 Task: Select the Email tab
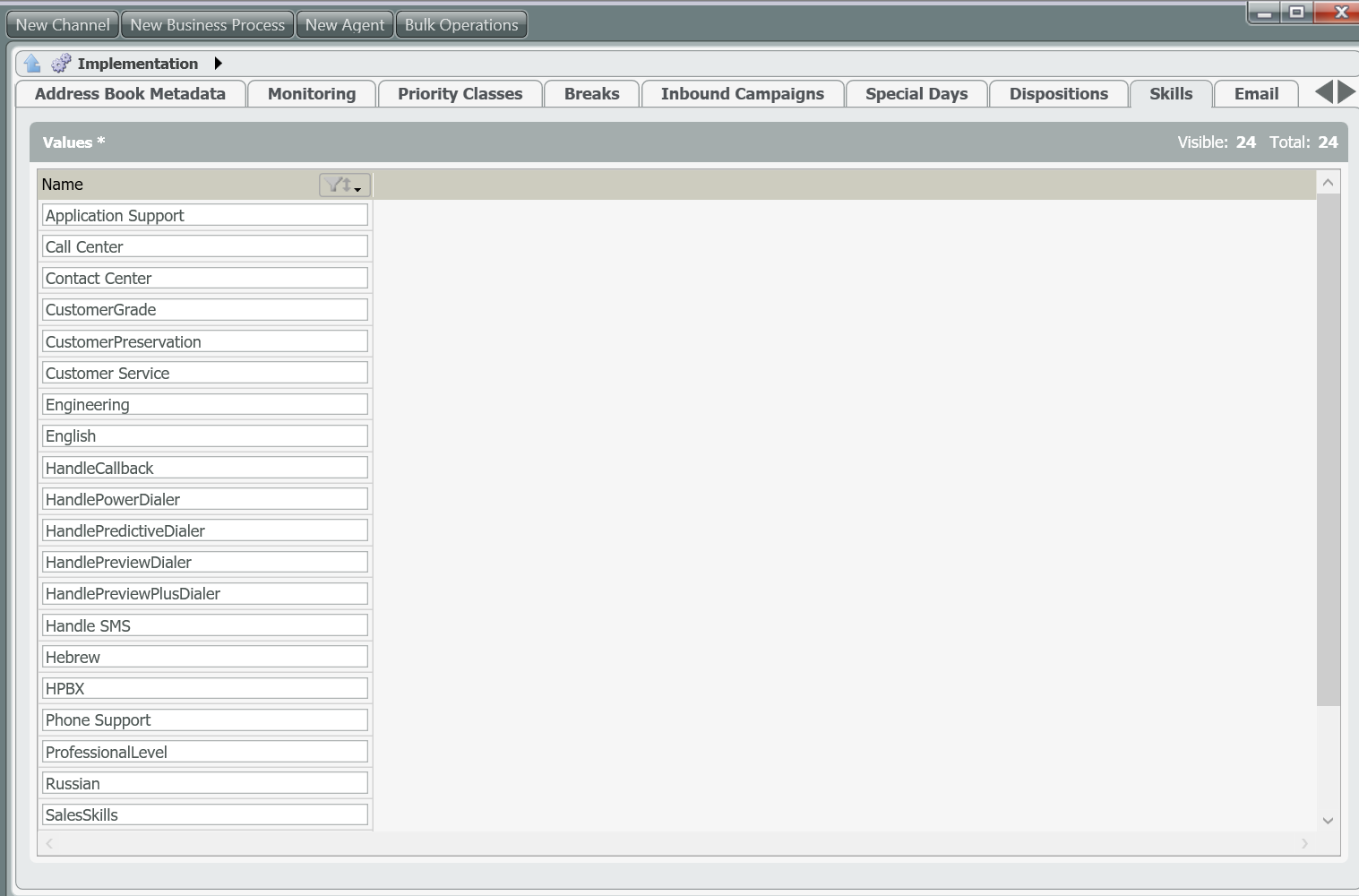(1256, 94)
